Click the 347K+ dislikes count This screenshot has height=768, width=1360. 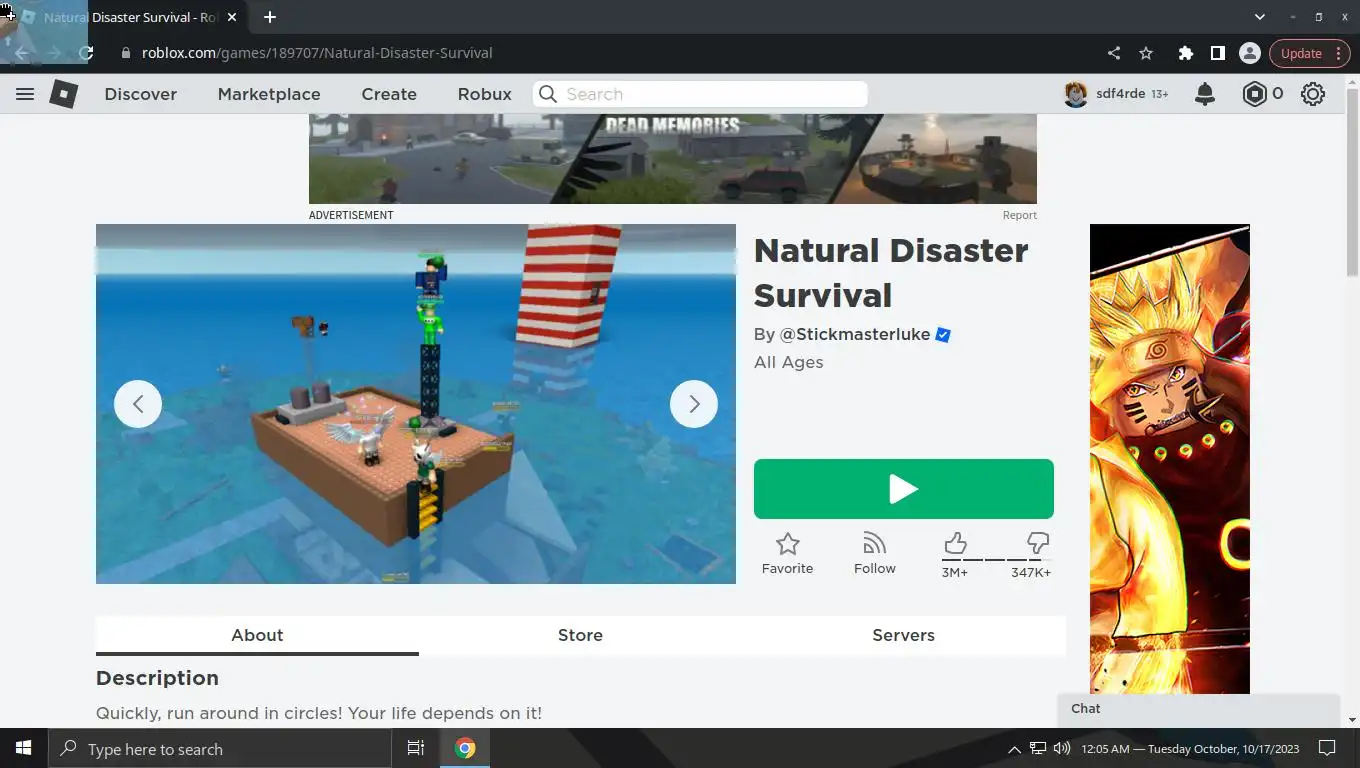click(x=1031, y=573)
